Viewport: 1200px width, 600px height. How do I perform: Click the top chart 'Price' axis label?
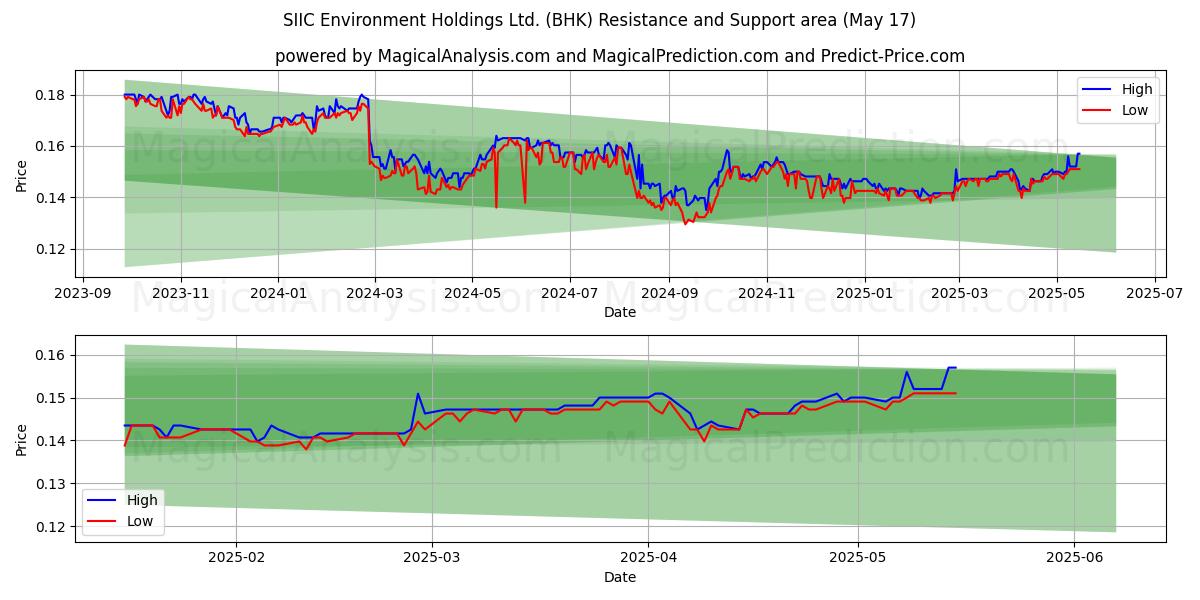tap(22, 174)
